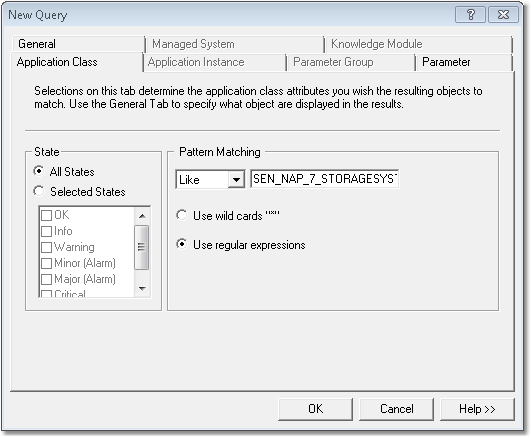Open the Managed System tab
Screen dimensions: 531x438
pos(234,44)
